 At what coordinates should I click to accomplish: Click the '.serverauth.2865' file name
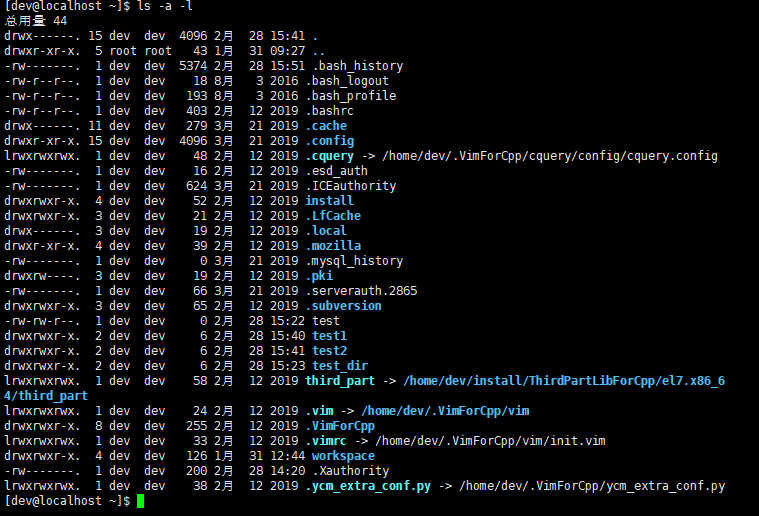tap(364, 291)
